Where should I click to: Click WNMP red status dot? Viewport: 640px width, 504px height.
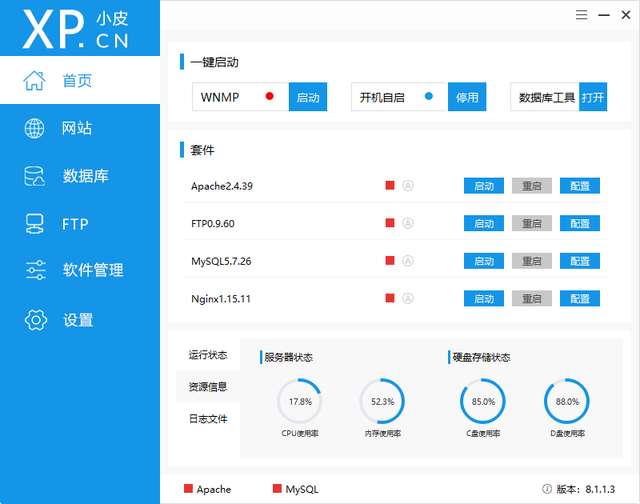(269, 96)
